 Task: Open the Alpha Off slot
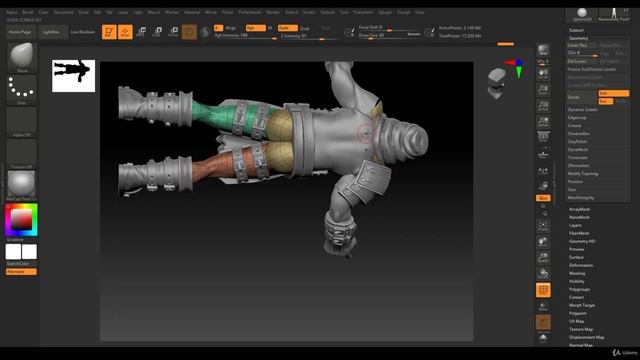(x=22, y=122)
